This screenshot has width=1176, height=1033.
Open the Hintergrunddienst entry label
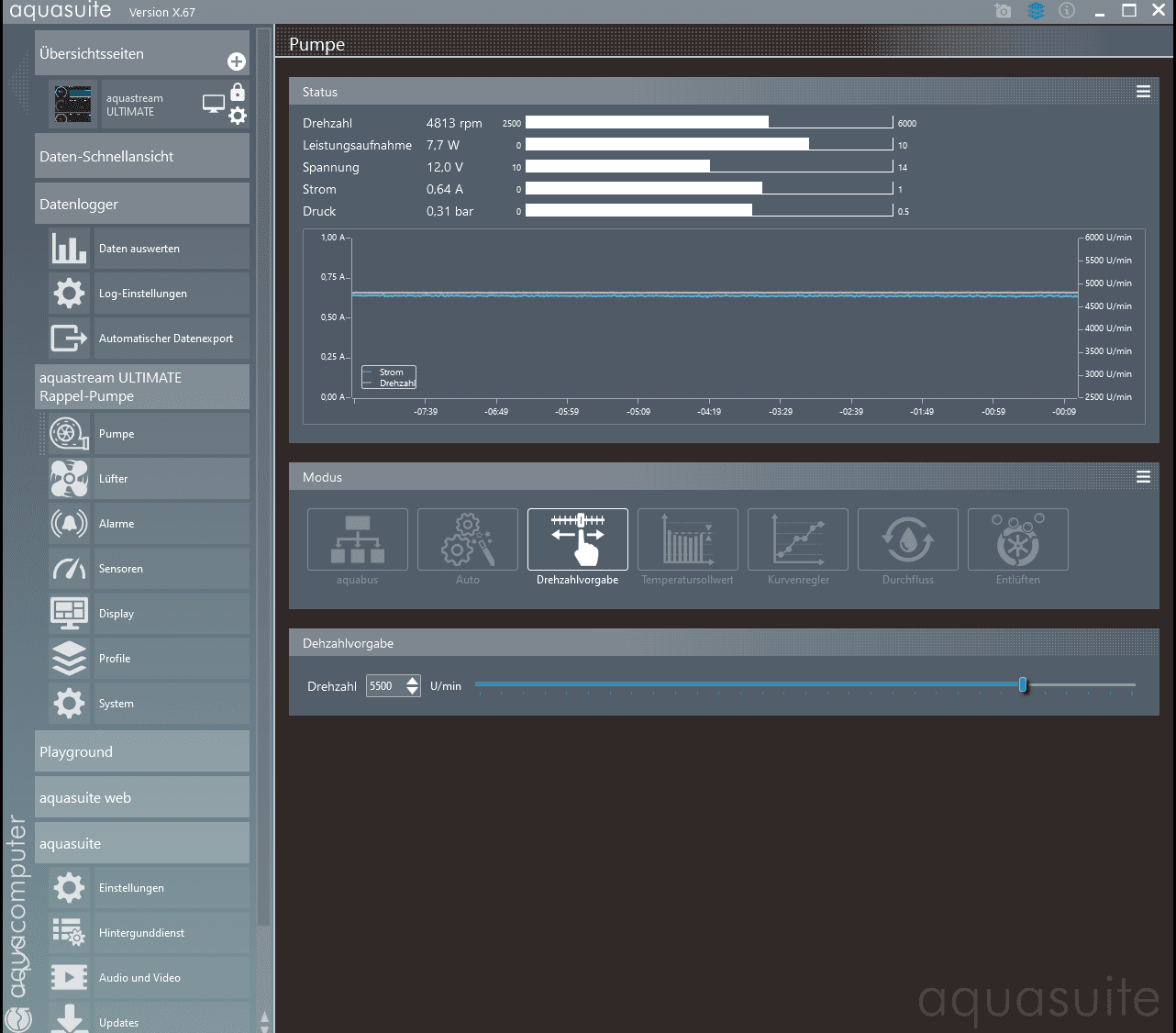click(142, 933)
